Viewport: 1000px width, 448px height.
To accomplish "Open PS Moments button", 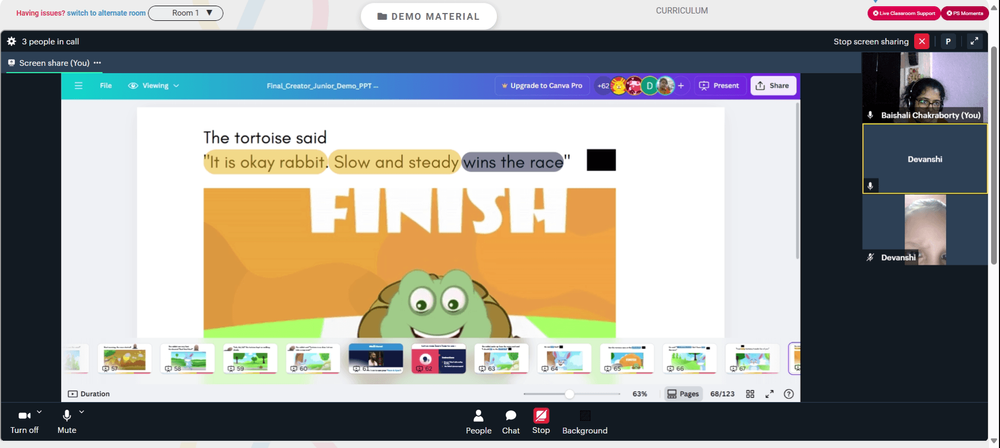I will 965,13.
